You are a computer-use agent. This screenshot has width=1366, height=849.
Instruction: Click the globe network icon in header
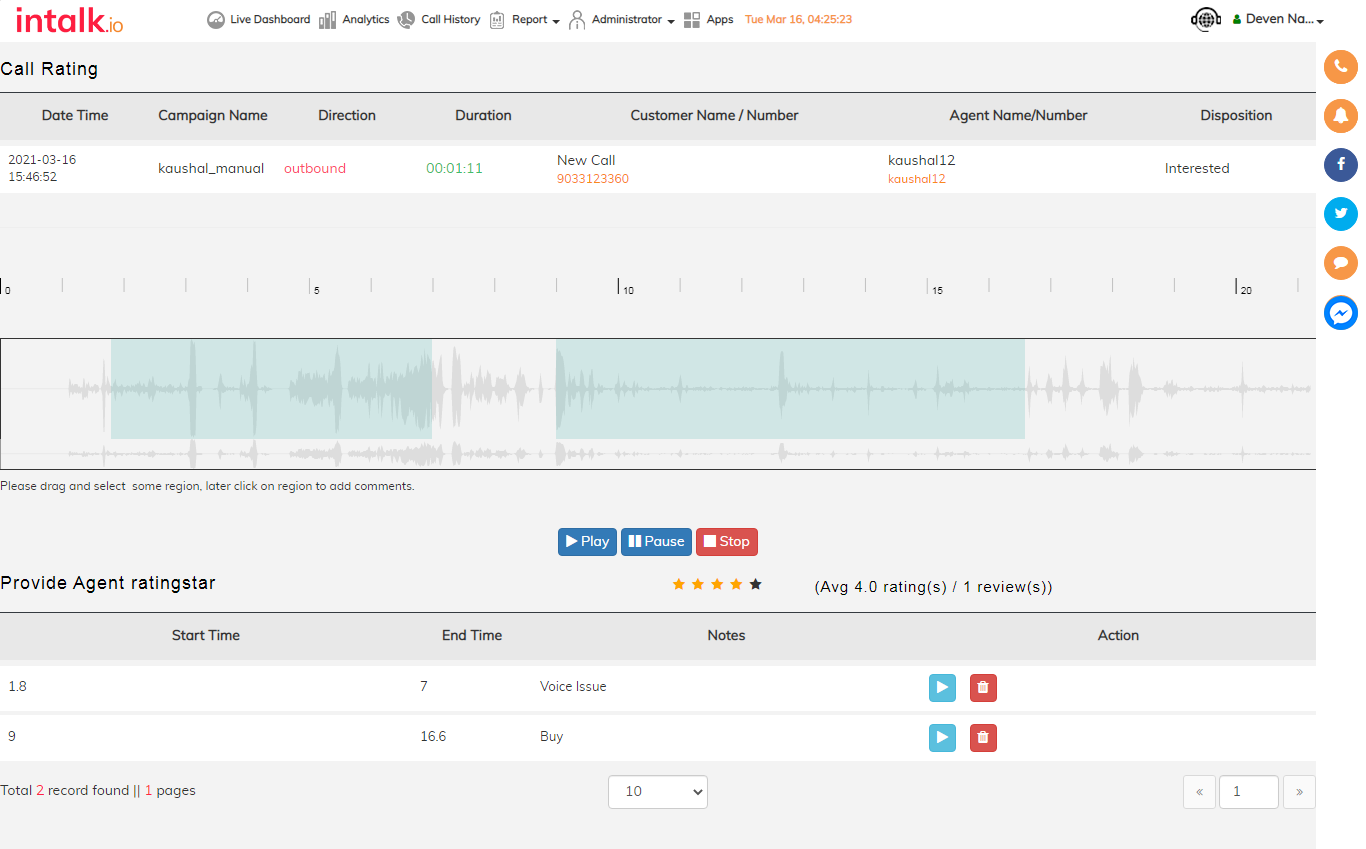pyautogui.click(x=1207, y=20)
